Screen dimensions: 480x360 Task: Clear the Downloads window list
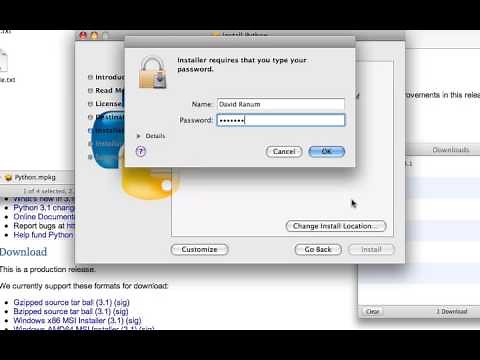pyautogui.click(x=372, y=311)
